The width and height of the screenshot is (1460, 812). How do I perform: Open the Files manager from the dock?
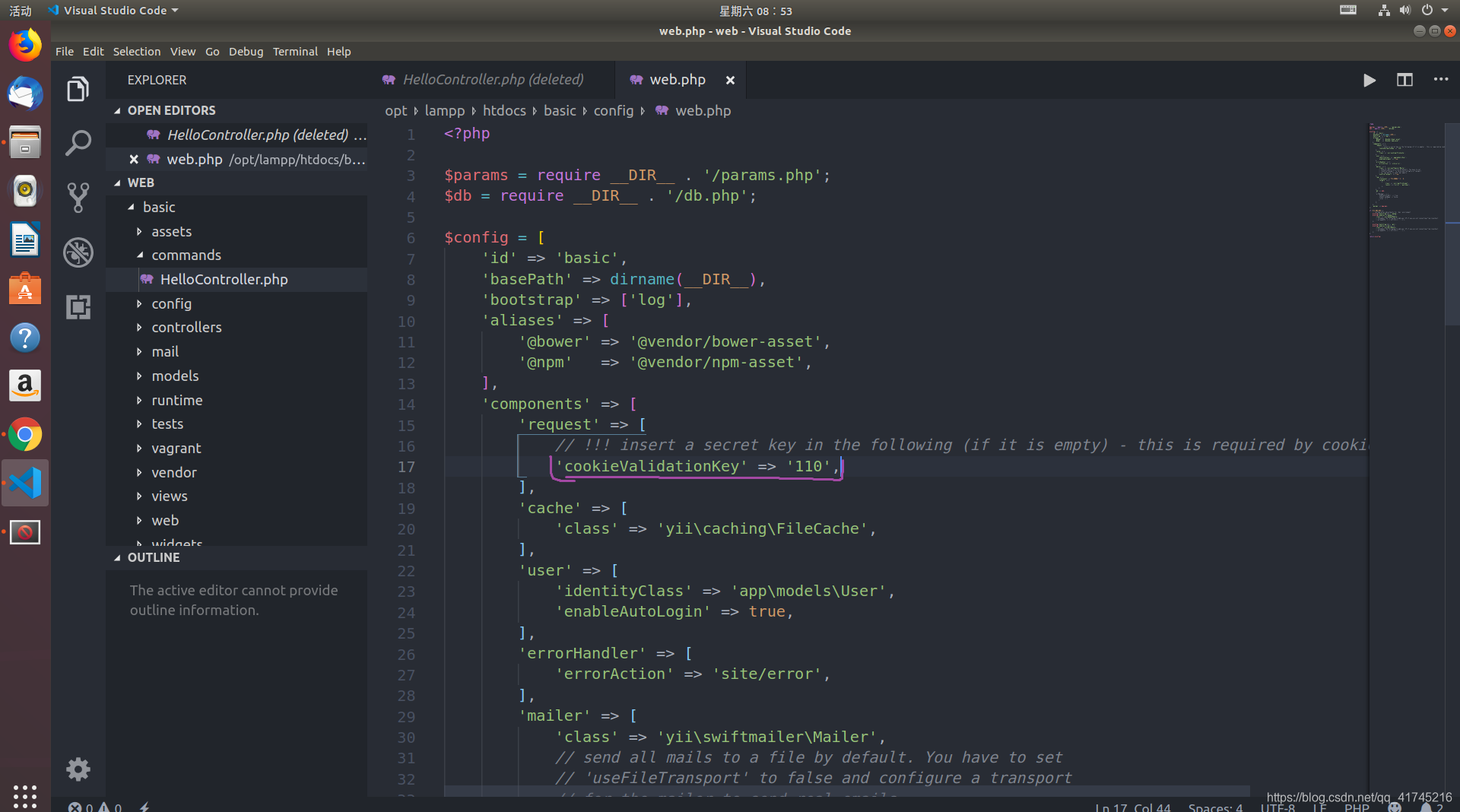25,142
